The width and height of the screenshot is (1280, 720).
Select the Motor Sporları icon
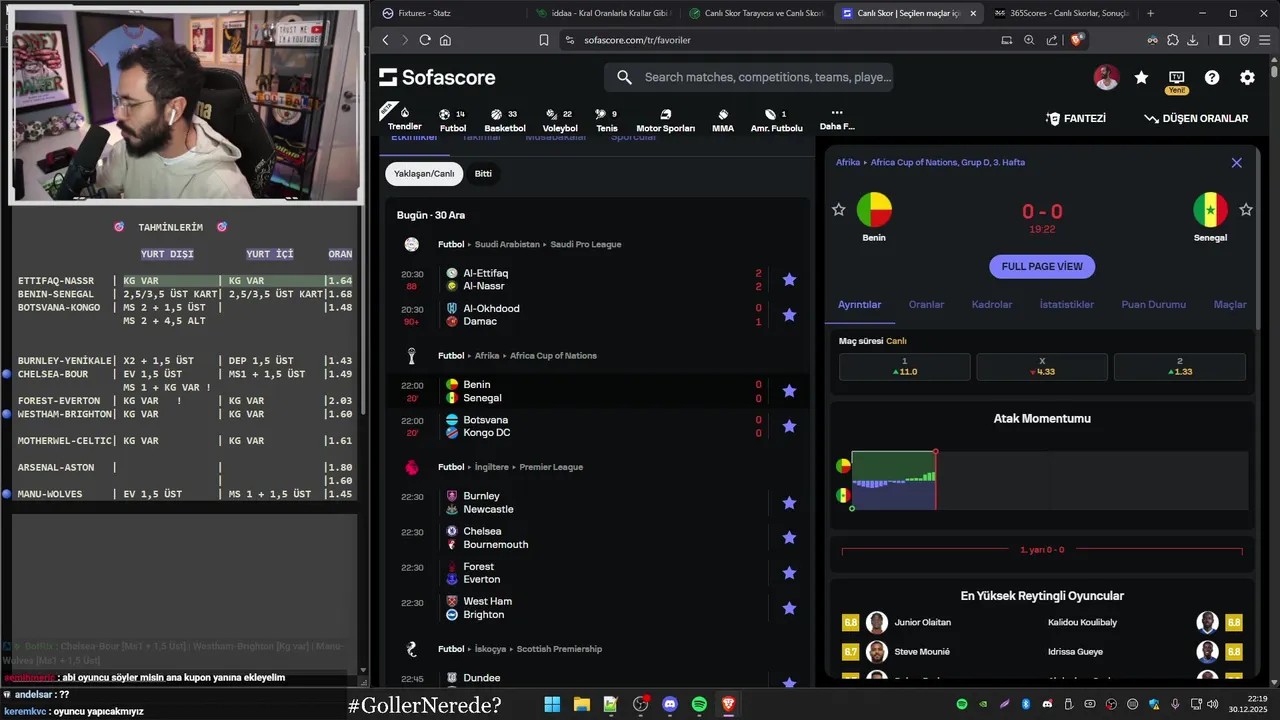click(x=665, y=121)
